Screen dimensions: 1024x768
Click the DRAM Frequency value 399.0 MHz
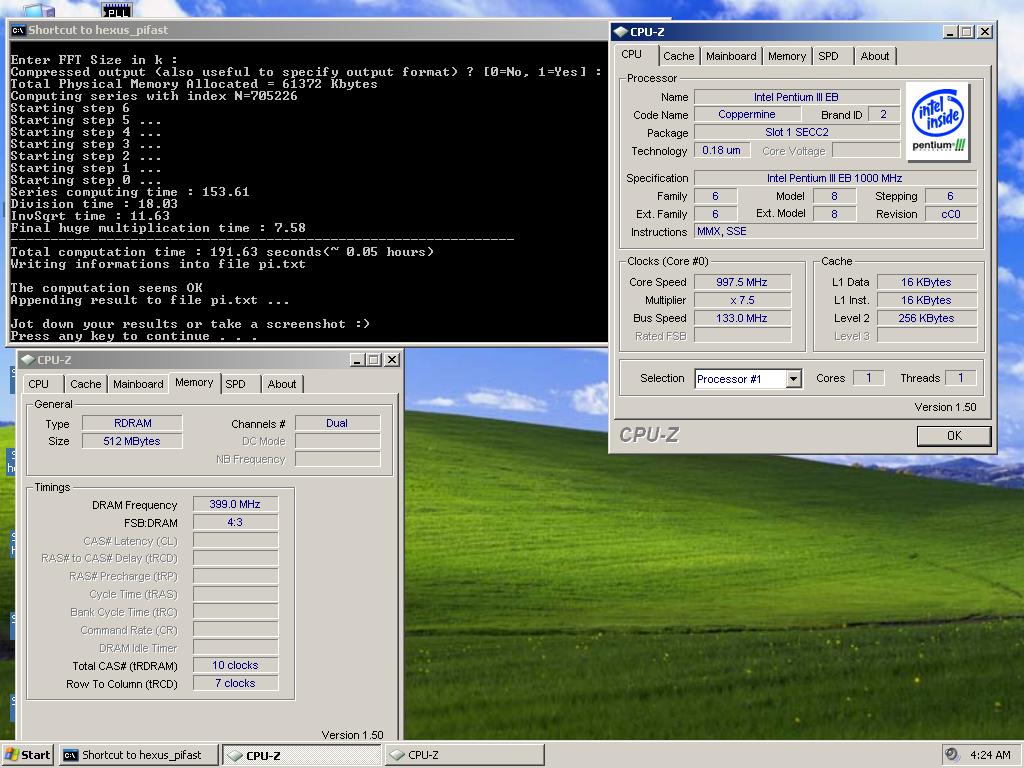(x=235, y=504)
